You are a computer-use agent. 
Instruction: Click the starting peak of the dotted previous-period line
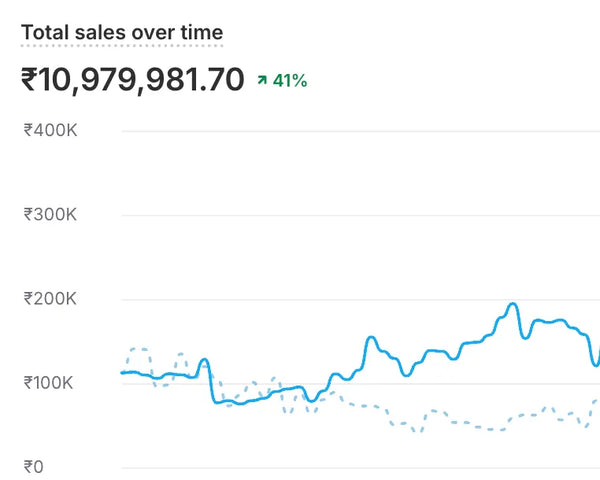(138, 349)
